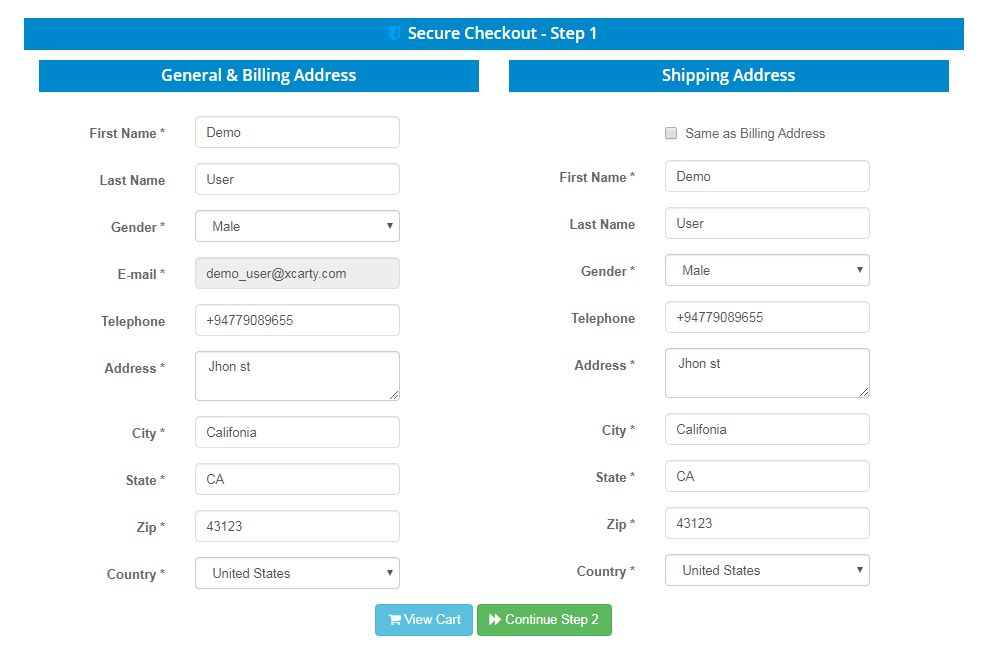990x655 pixels.
Task: Expand the shipping Country dropdown
Action: (x=767, y=570)
